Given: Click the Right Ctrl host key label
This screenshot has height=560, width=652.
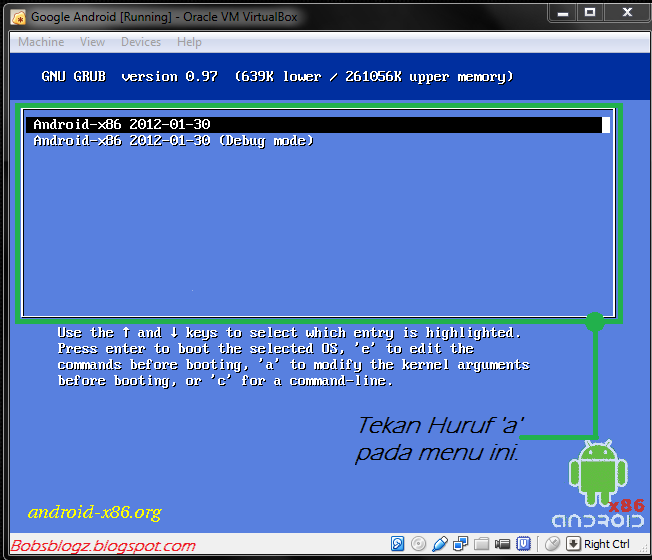Looking at the screenshot, I should pyautogui.click(x=606, y=544).
